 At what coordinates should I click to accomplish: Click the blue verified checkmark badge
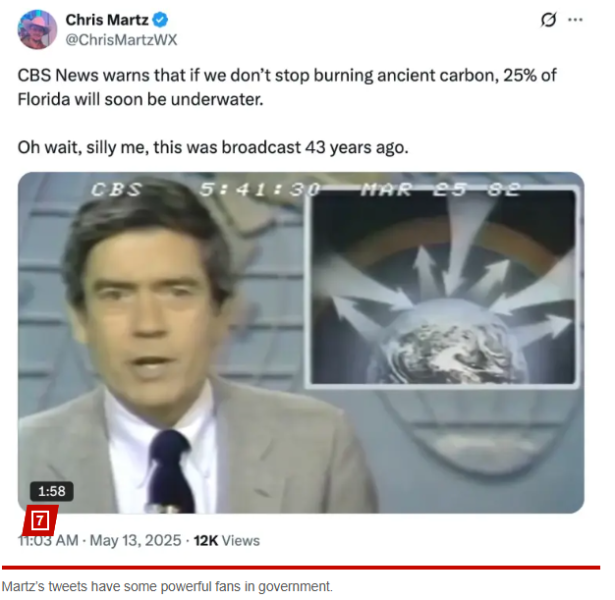pyautogui.click(x=160, y=20)
